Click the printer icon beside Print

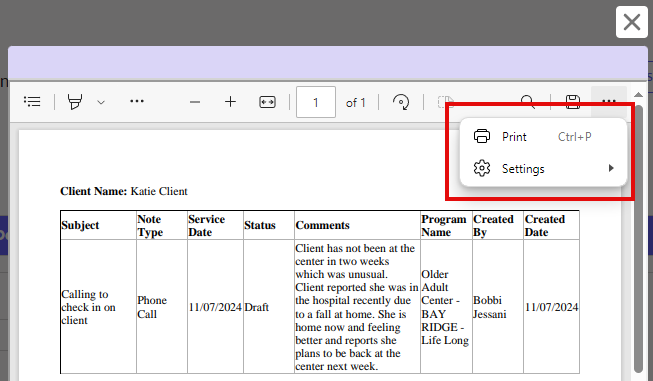pos(482,137)
